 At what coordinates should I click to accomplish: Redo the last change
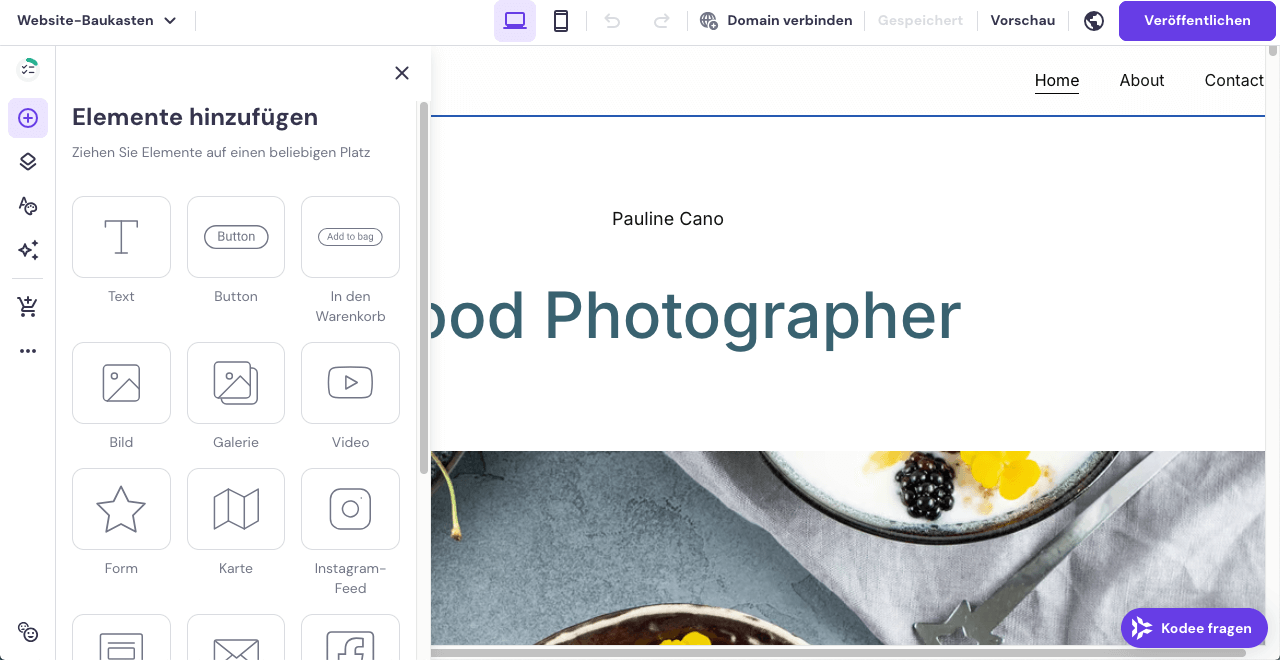click(x=661, y=21)
